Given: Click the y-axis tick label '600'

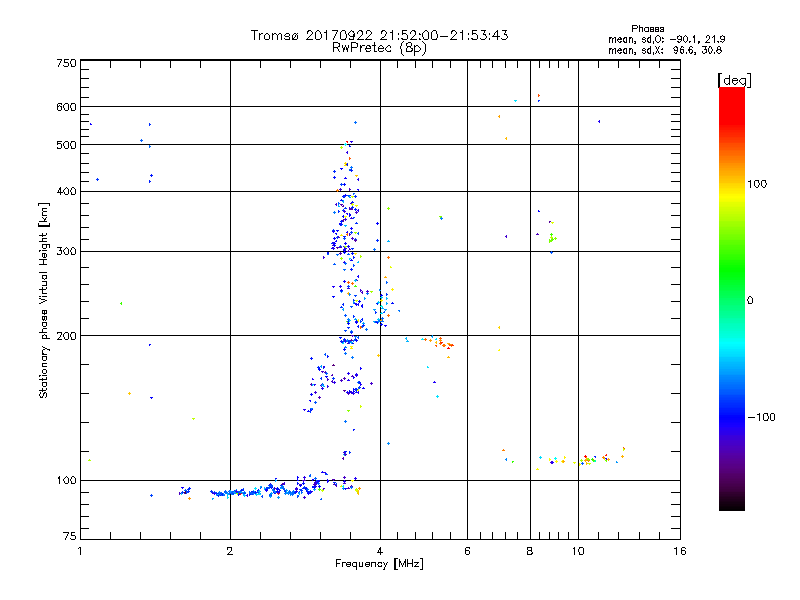Looking at the screenshot, I should tap(66, 107).
